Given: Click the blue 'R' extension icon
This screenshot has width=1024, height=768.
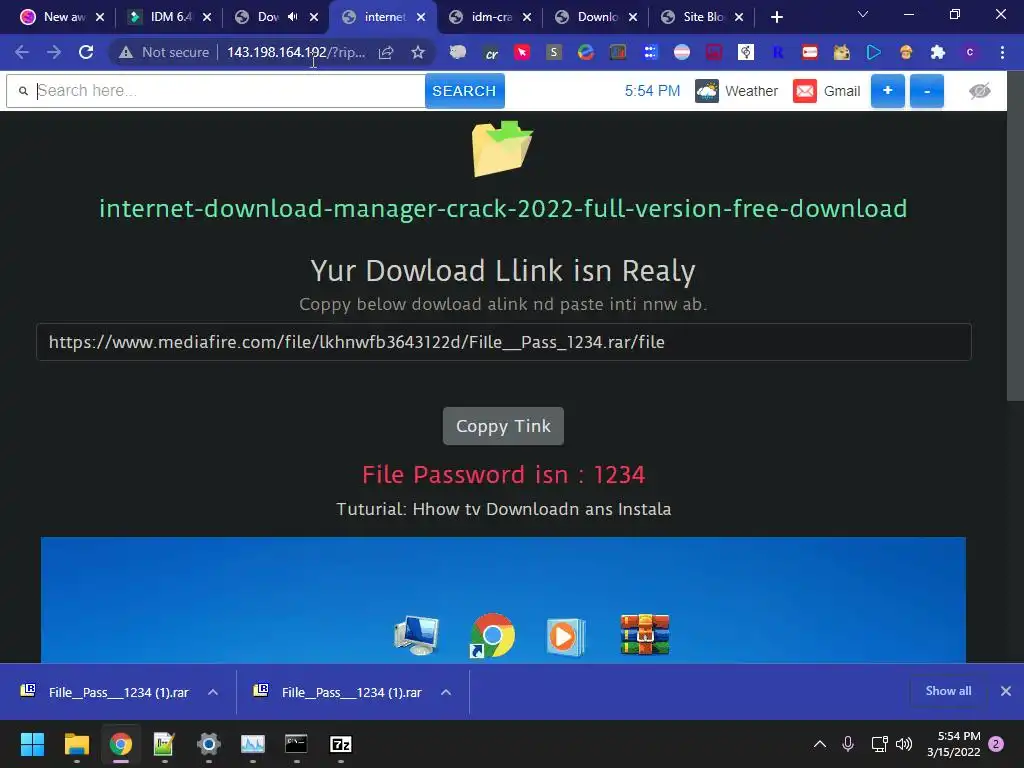Looking at the screenshot, I should click(778, 52).
